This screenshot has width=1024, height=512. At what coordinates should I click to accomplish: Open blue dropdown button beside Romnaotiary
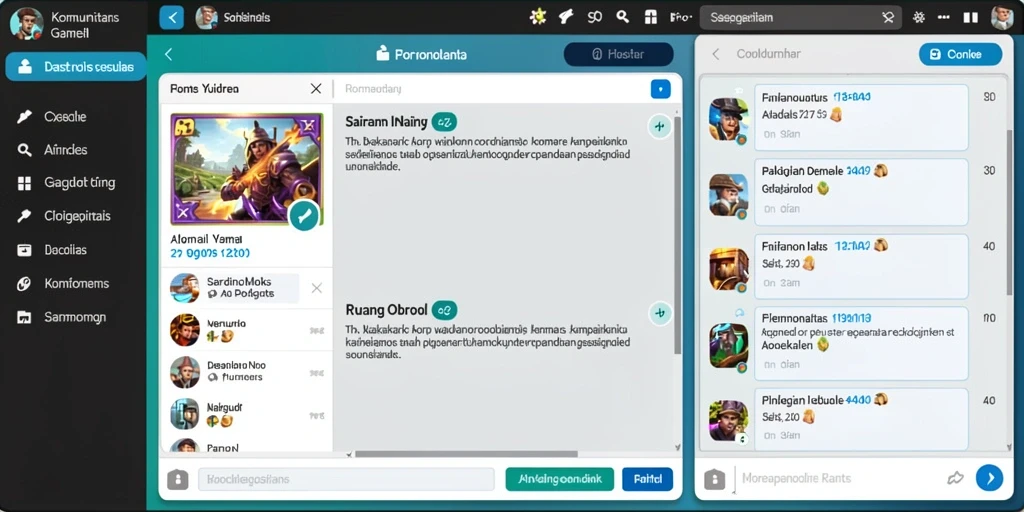pyautogui.click(x=660, y=89)
